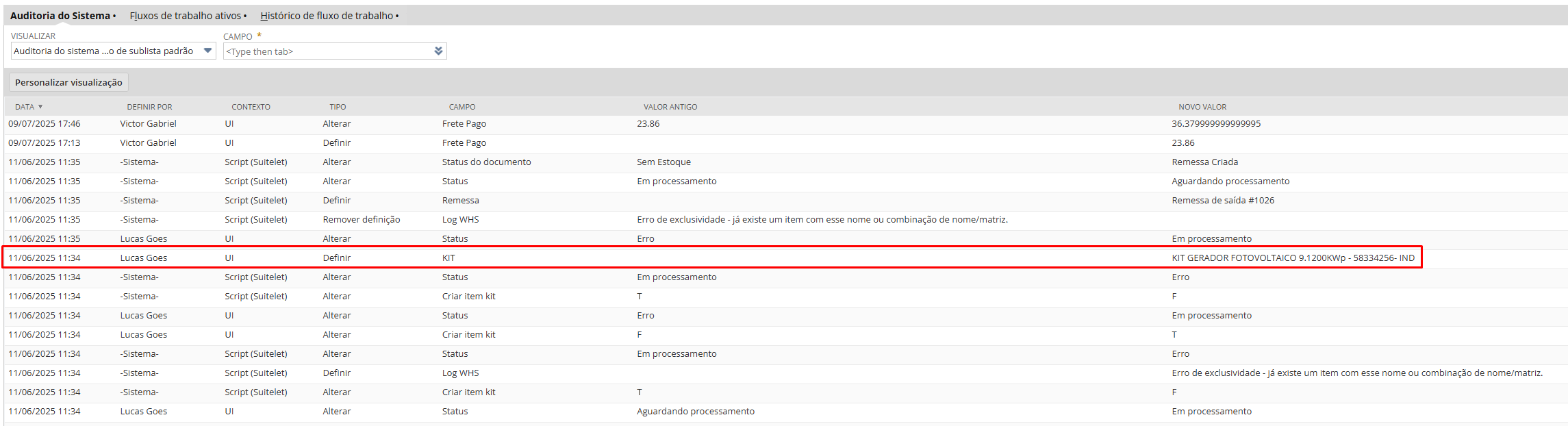Open the VISUALIZAR dropdown arrow
Viewport: 1568px width, 426px height.
[x=207, y=51]
